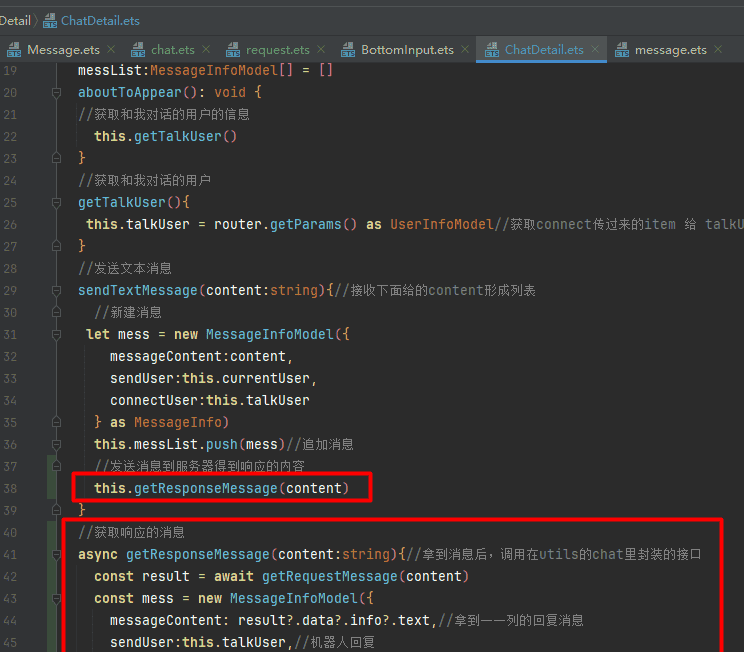Collapse the async getResponseMessage method block
Screen dimensions: 744x652
(56, 554)
